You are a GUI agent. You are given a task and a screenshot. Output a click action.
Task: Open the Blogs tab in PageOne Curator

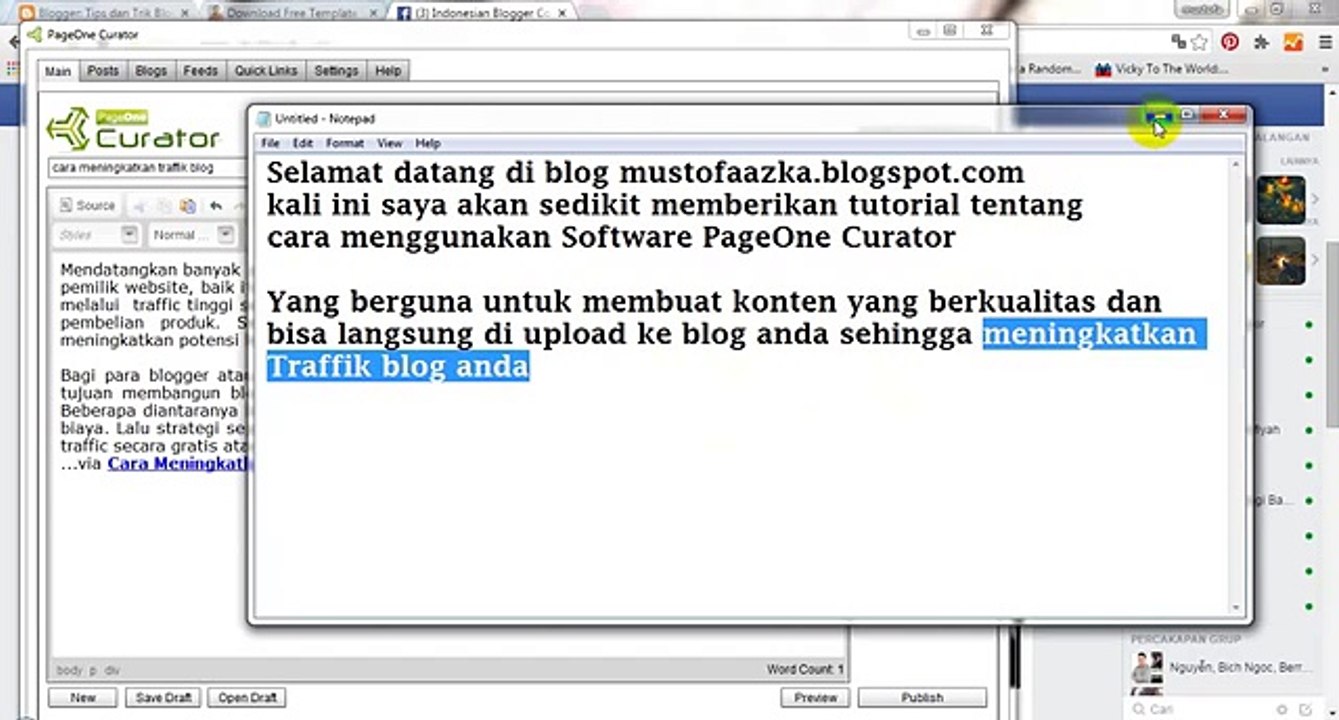(x=151, y=71)
